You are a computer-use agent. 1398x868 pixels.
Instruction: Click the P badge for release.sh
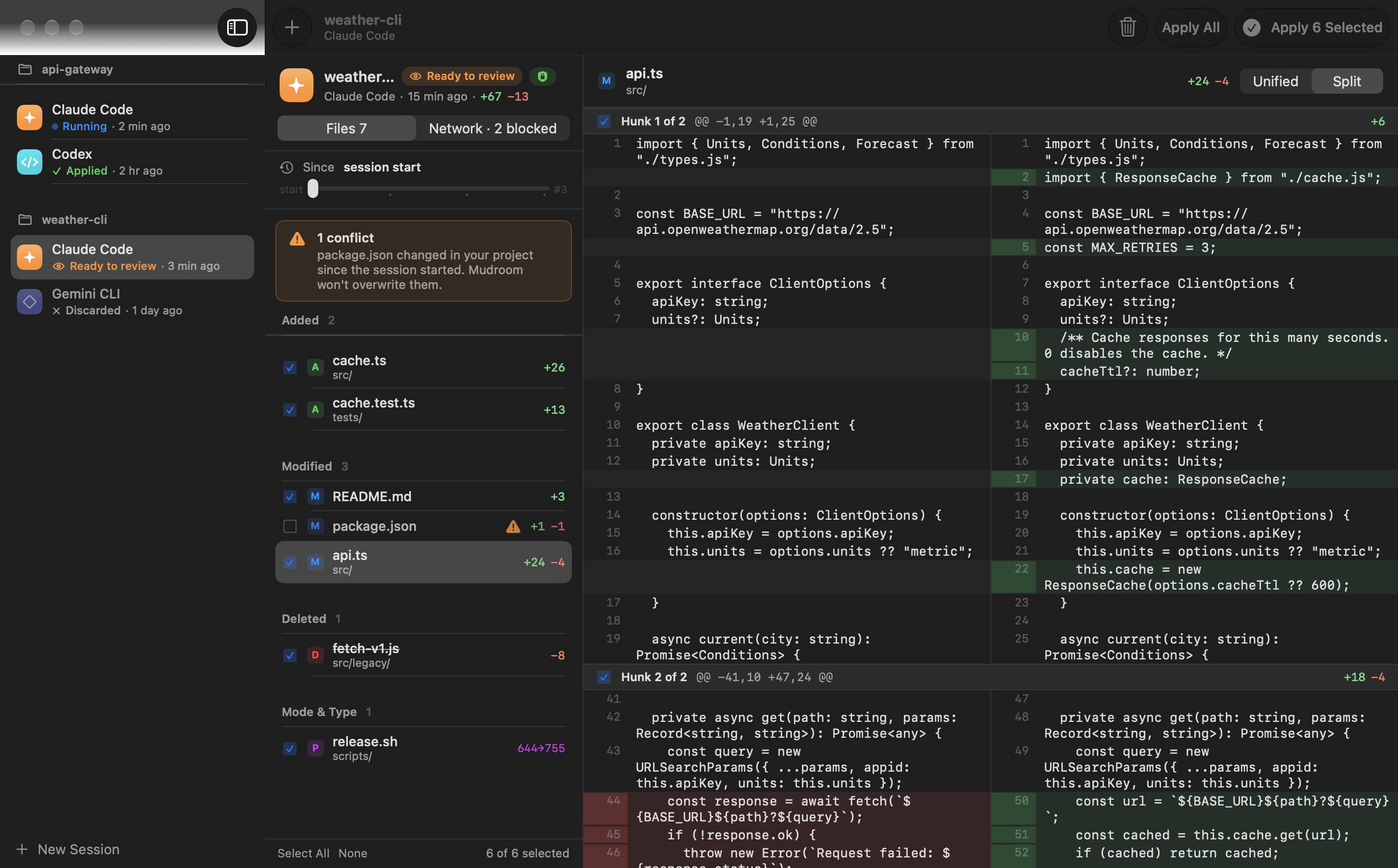(x=315, y=748)
